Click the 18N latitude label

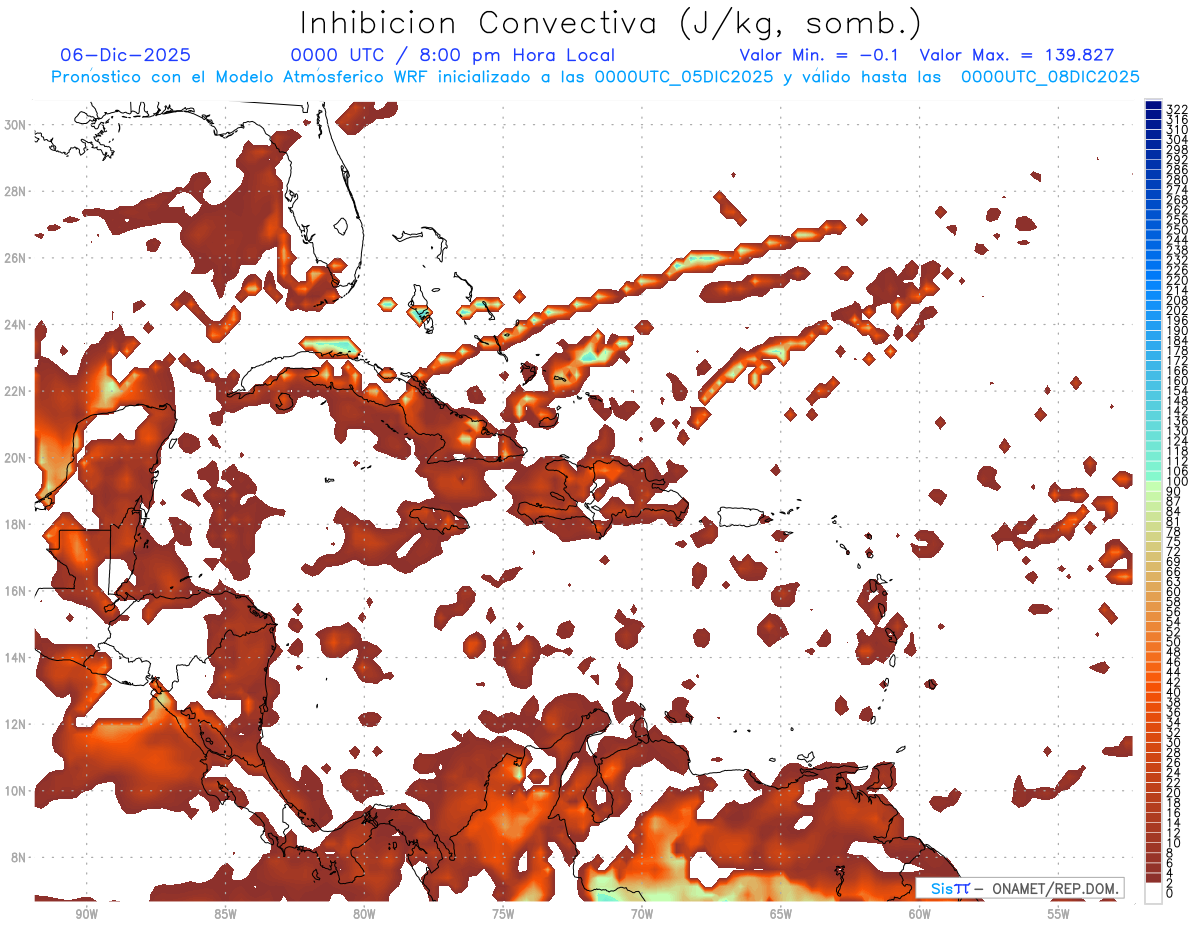pos(17,524)
